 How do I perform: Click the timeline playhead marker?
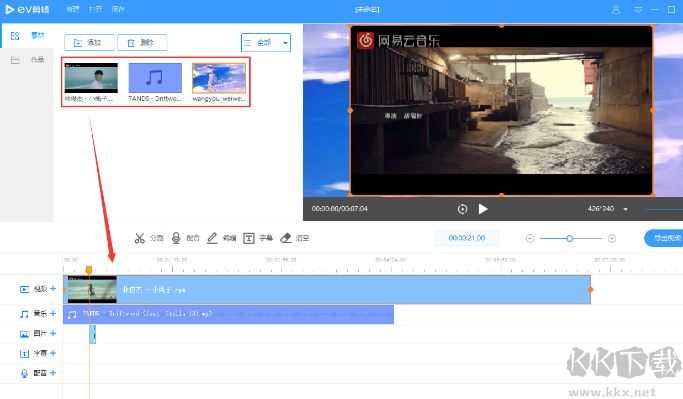point(89,270)
